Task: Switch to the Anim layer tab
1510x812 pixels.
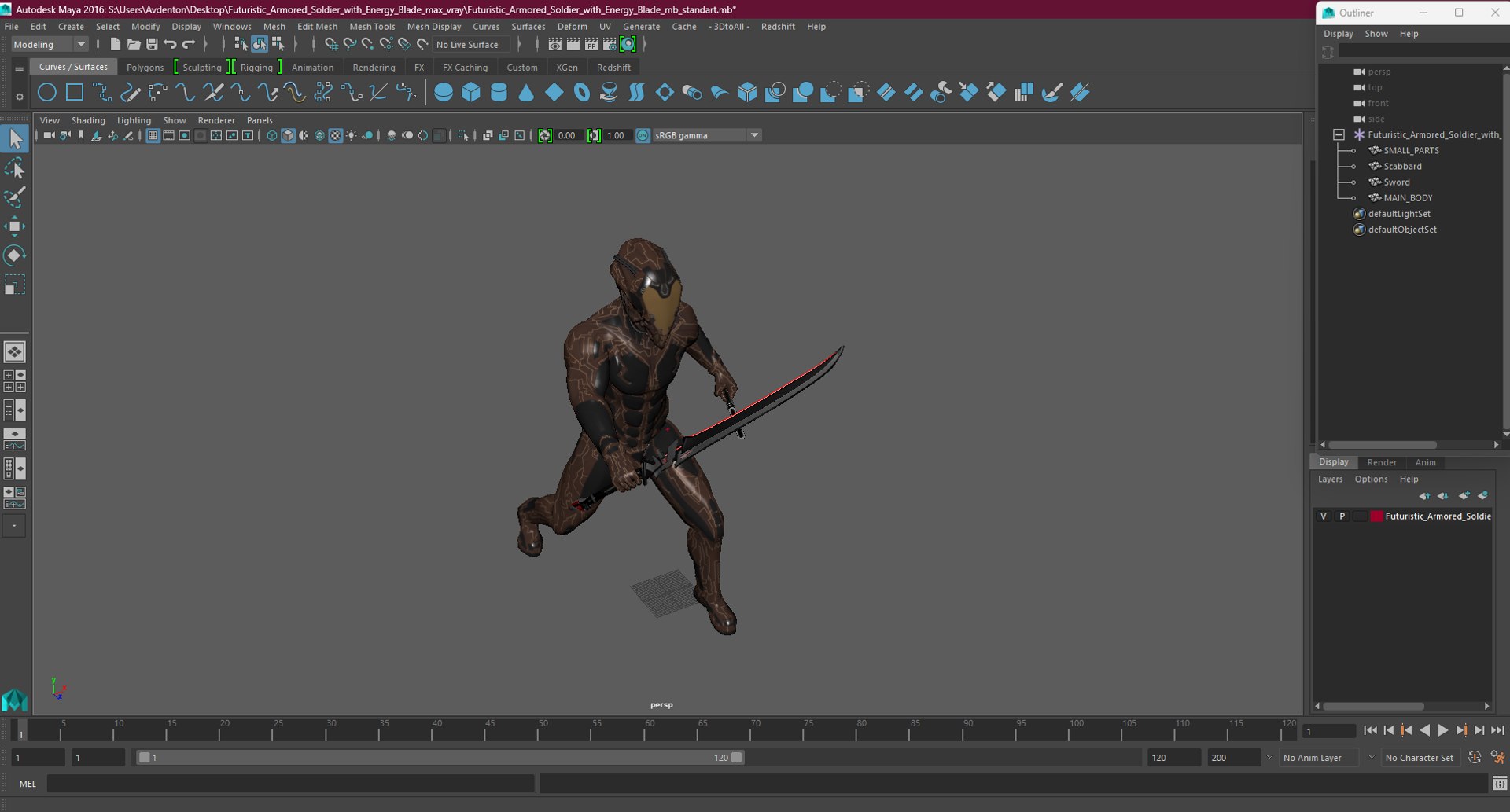Action: 1425,463
